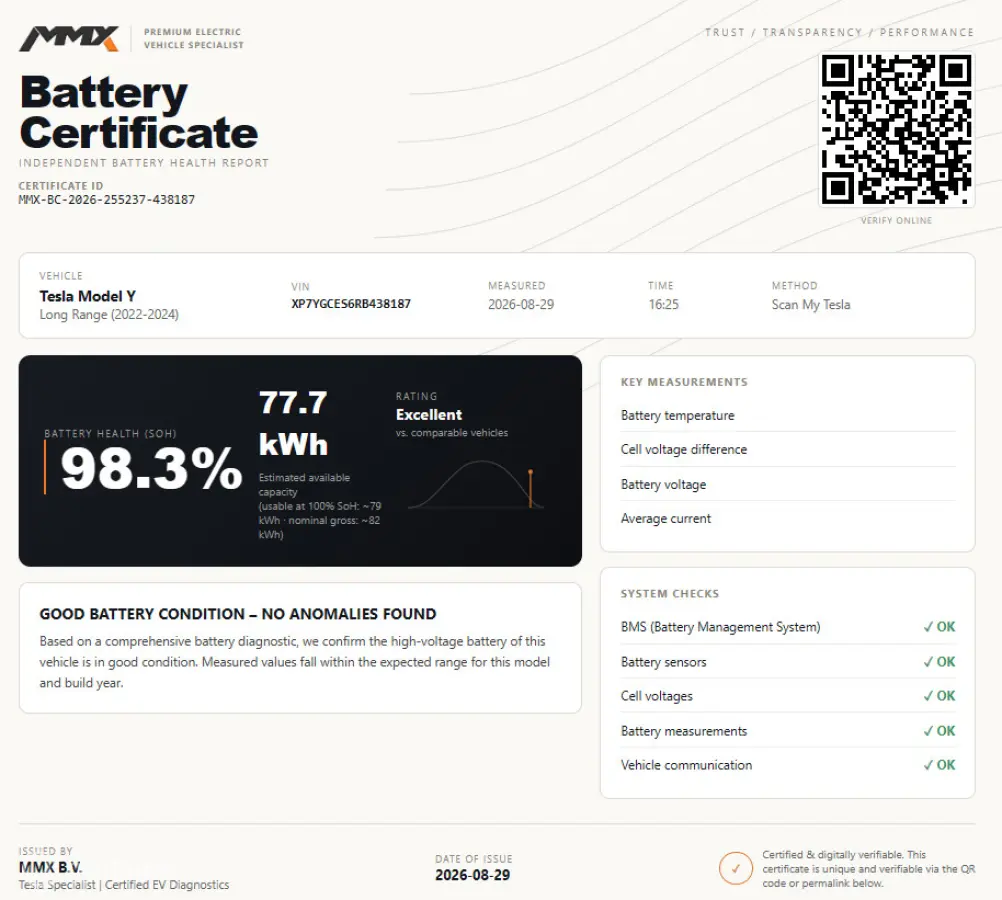Click the OK checkmark for Cell voltages
Image resolution: width=1002 pixels, height=900 pixels.
point(939,695)
